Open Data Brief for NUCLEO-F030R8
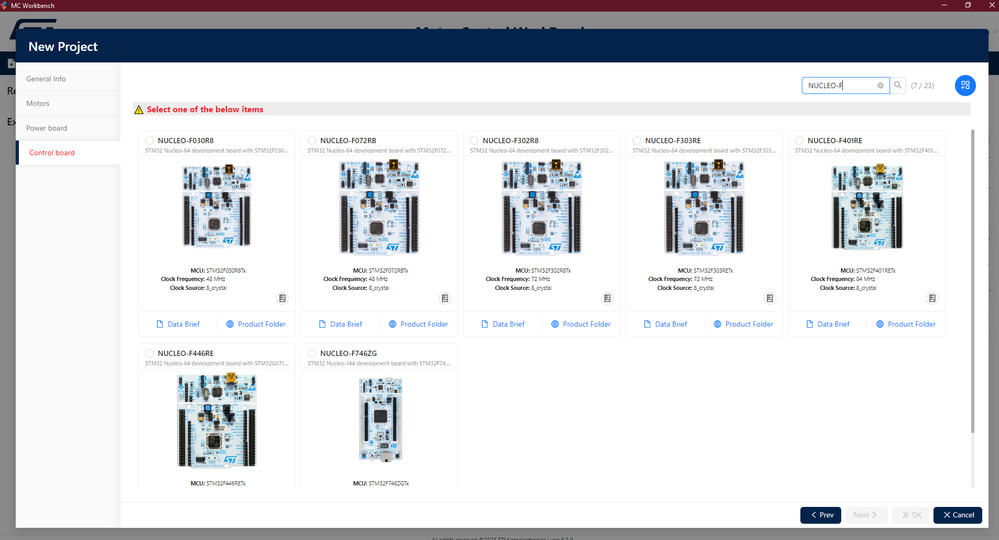The height and width of the screenshot is (540, 999). [x=178, y=324]
